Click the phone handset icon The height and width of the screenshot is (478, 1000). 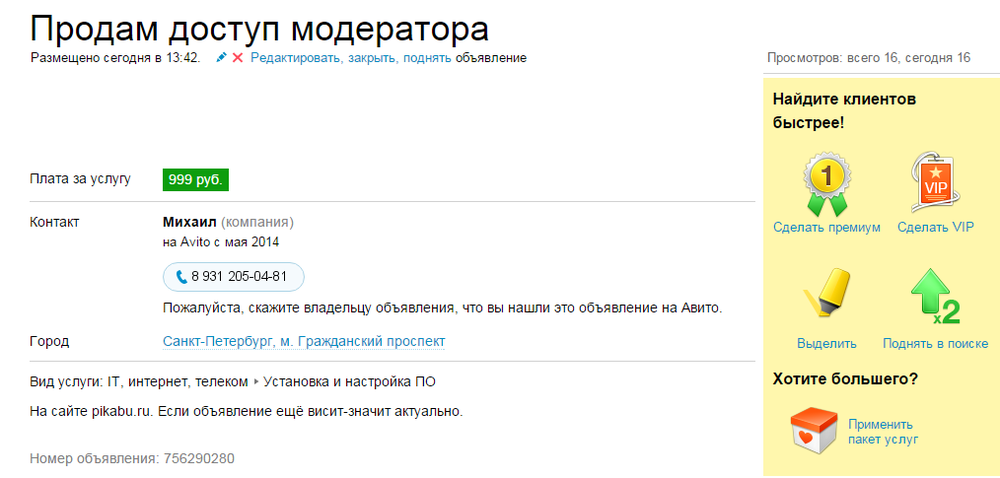[182, 277]
